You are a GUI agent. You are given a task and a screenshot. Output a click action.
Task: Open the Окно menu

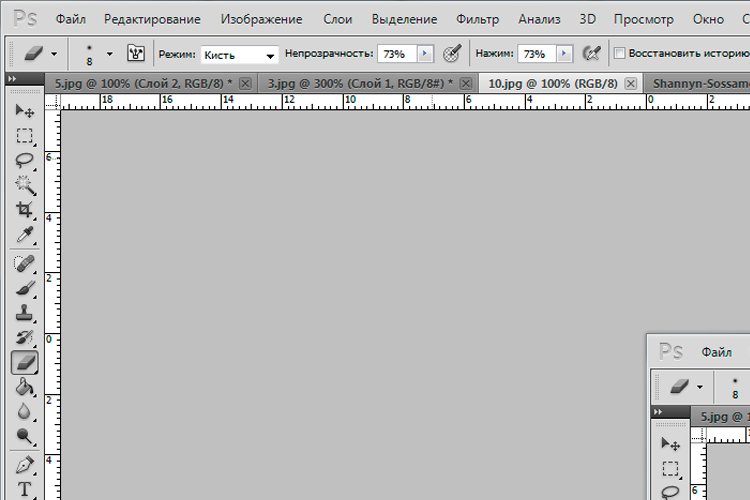tap(708, 19)
